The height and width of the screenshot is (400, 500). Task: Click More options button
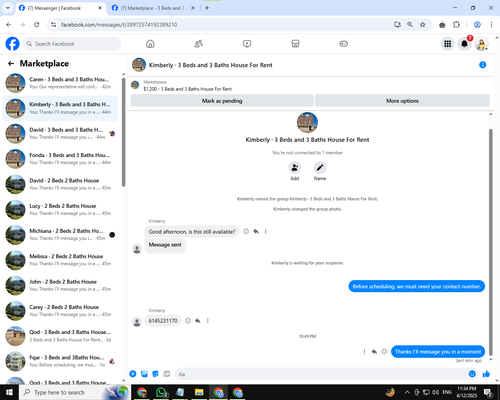pos(402,101)
